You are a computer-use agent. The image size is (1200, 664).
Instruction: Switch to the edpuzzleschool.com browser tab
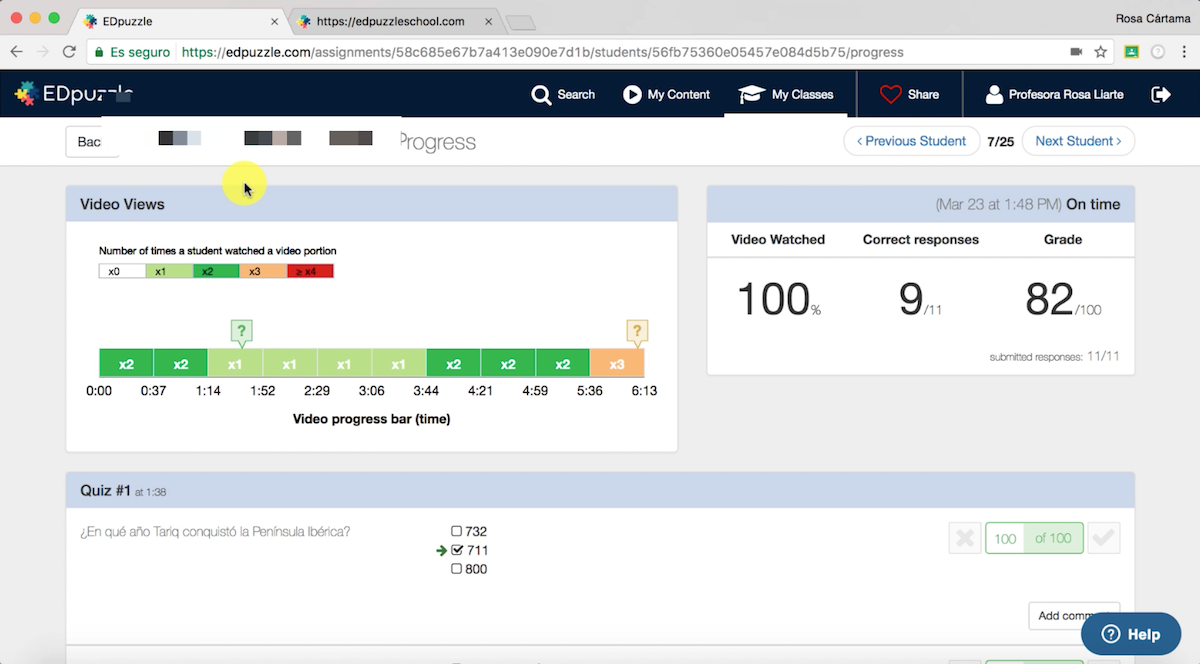coord(390,21)
